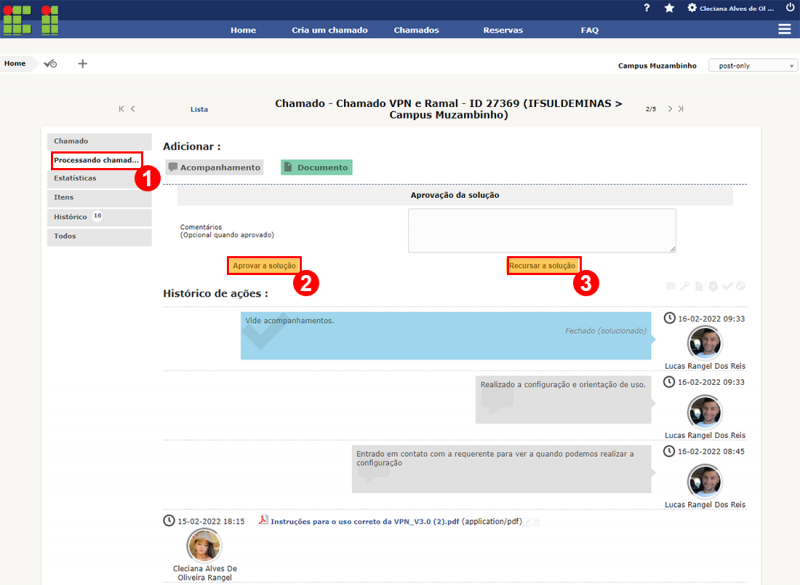This screenshot has height=585, width=800.
Task: Open the Chamados menu
Action: (416, 30)
